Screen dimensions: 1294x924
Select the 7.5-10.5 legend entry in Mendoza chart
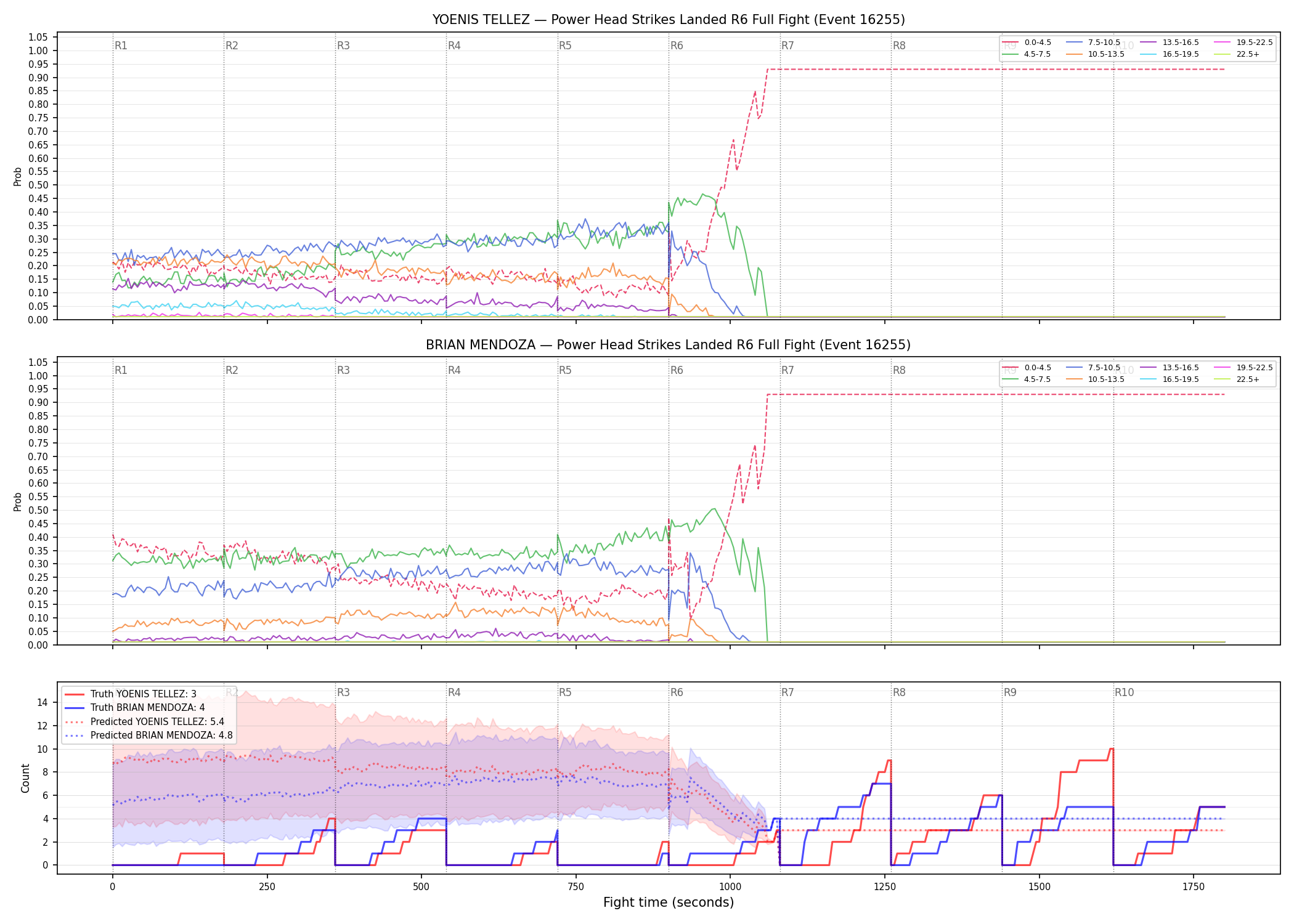point(1093,368)
